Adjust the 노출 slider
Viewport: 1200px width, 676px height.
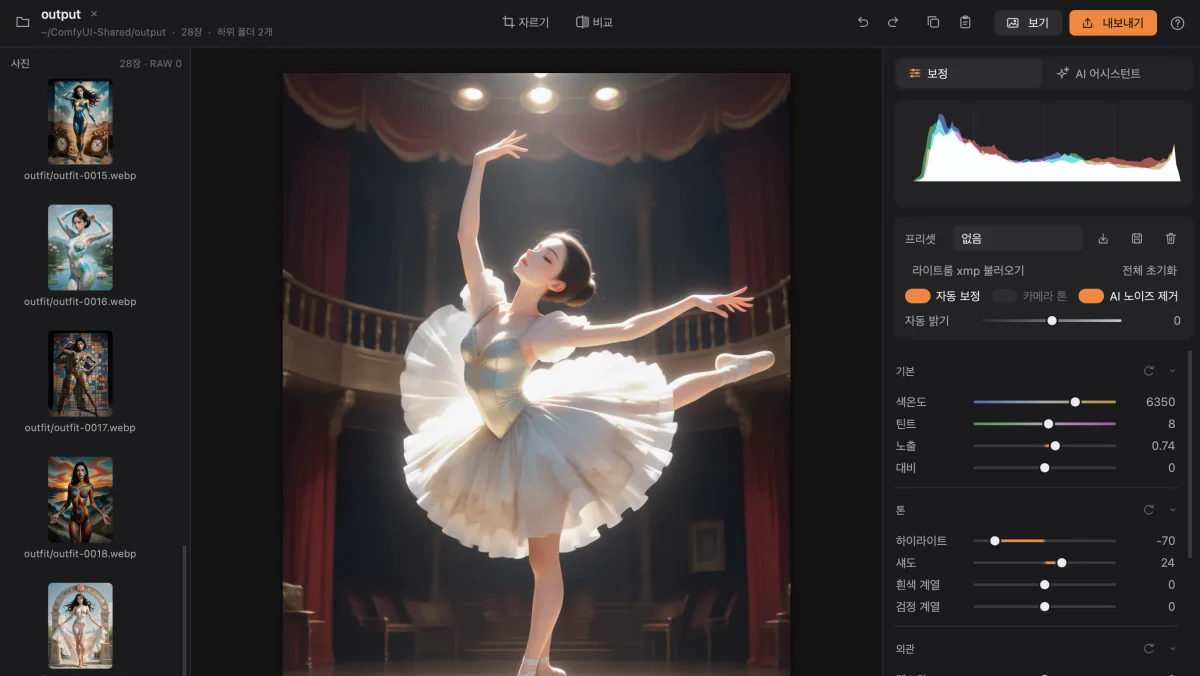point(1044,446)
